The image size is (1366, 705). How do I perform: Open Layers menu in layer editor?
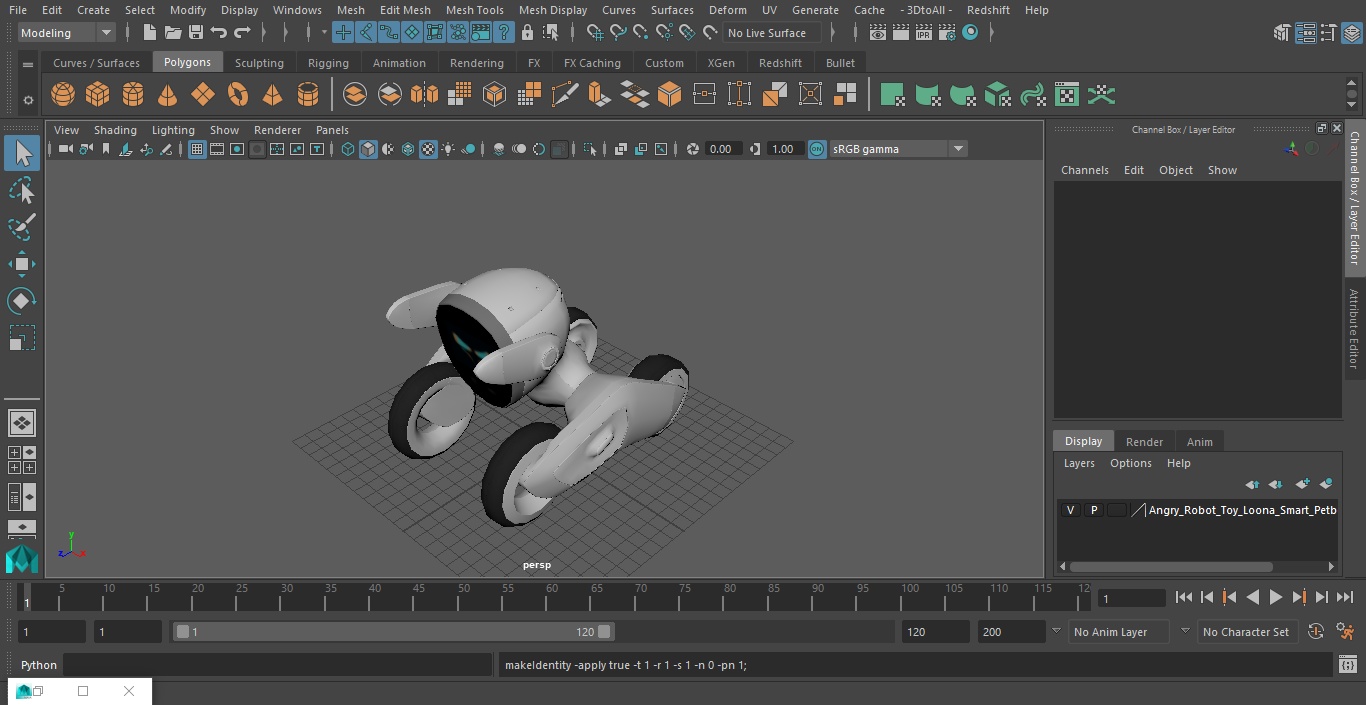point(1079,463)
